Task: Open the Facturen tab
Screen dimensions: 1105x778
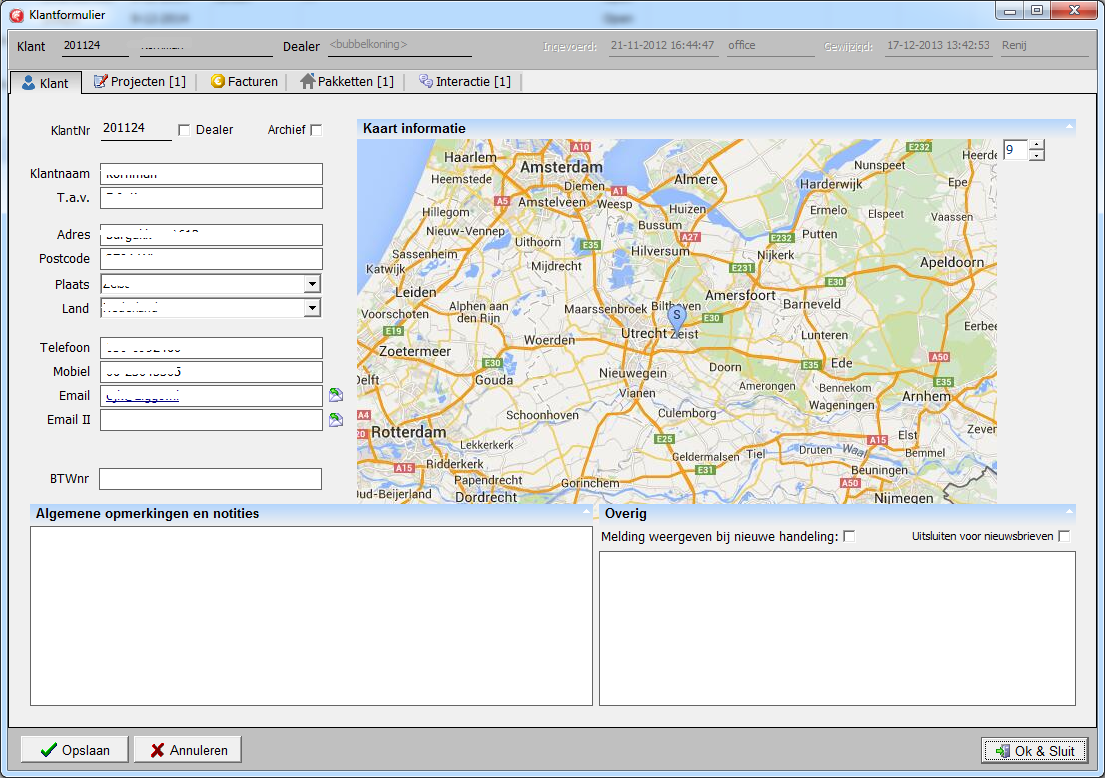Action: coord(244,82)
